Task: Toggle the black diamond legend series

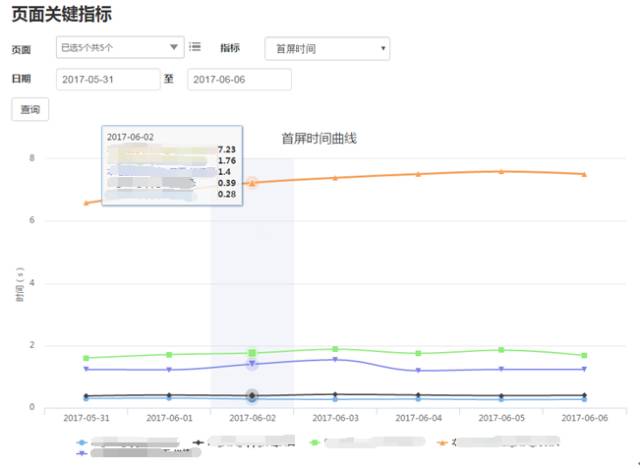Action: [199, 441]
